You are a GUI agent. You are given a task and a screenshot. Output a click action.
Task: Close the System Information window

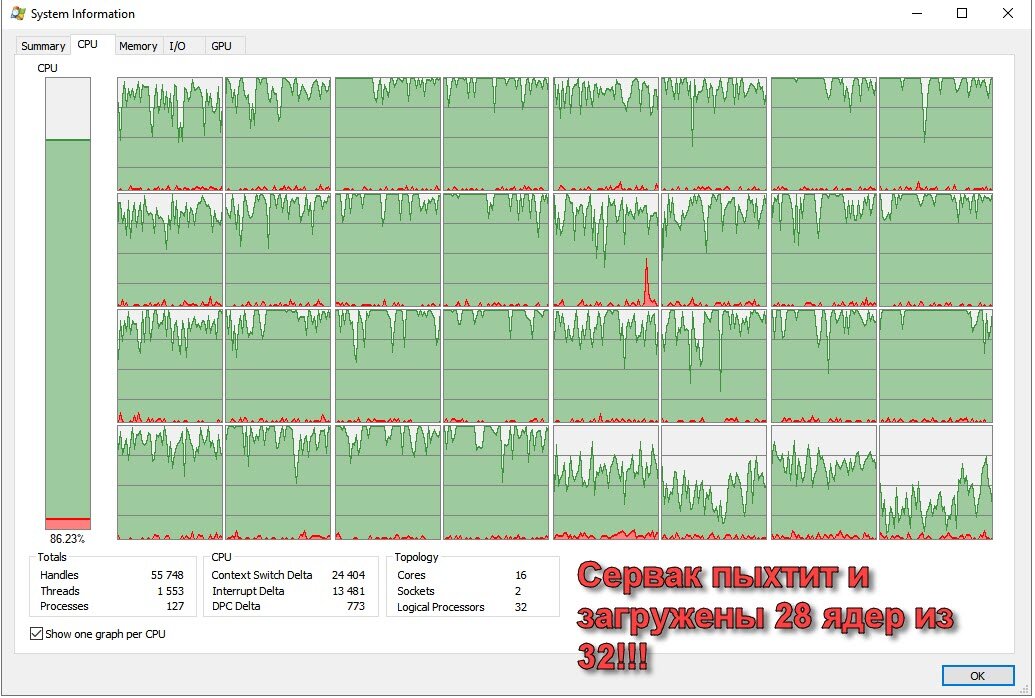[1008, 13]
